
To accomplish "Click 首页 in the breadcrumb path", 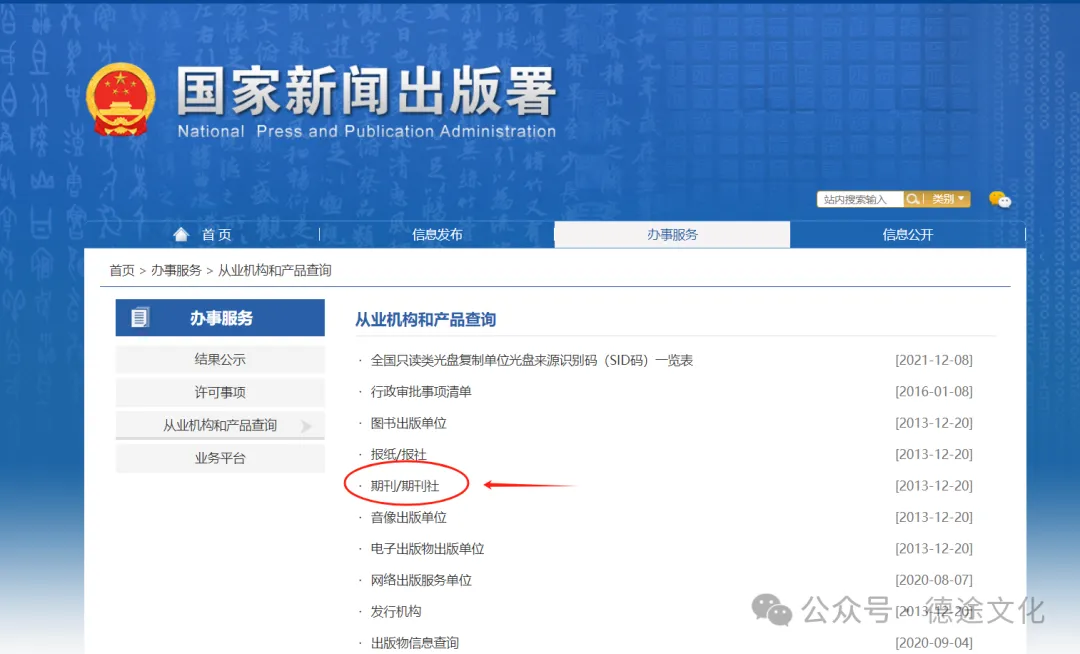I will pyautogui.click(x=122, y=271).
